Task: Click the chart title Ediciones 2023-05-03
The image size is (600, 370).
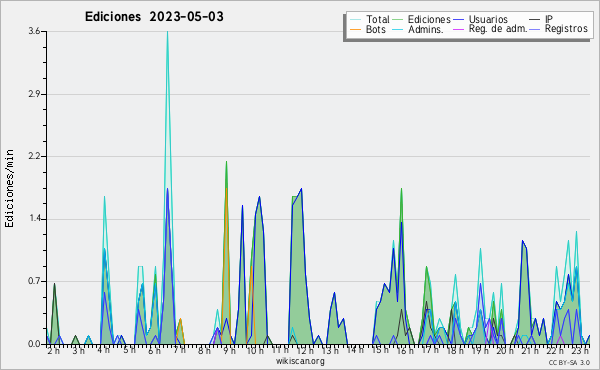Action: (x=154, y=17)
